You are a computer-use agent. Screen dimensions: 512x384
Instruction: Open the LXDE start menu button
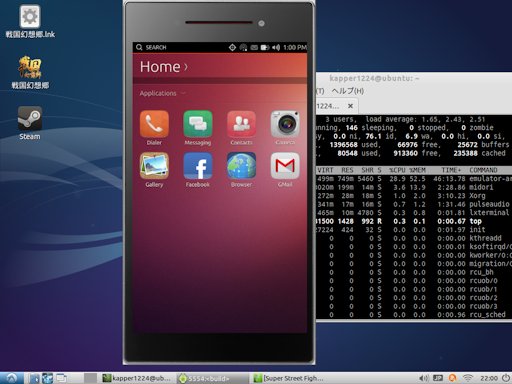click(12, 378)
